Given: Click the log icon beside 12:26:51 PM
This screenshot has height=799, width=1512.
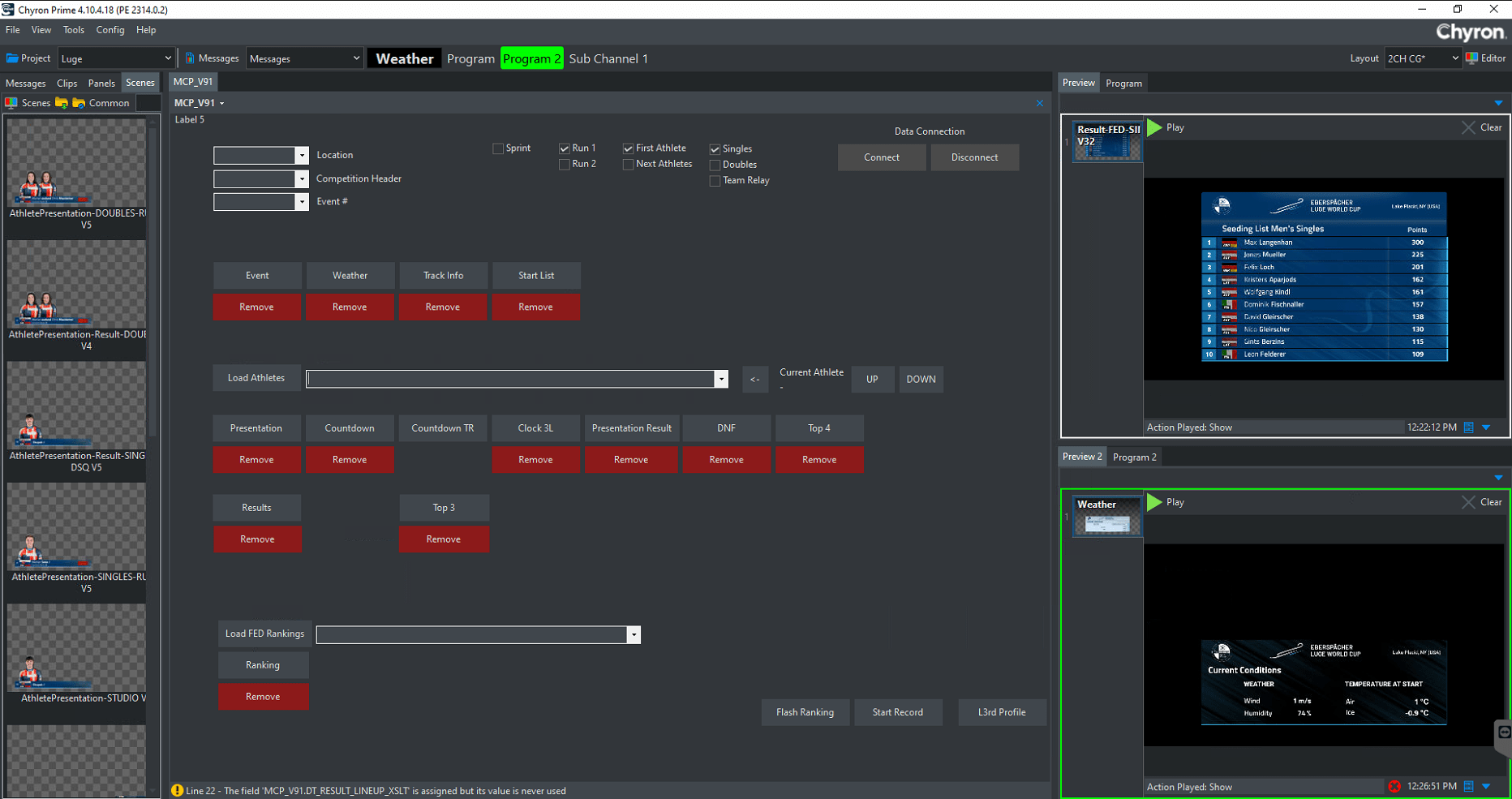Looking at the screenshot, I should [x=1468, y=786].
